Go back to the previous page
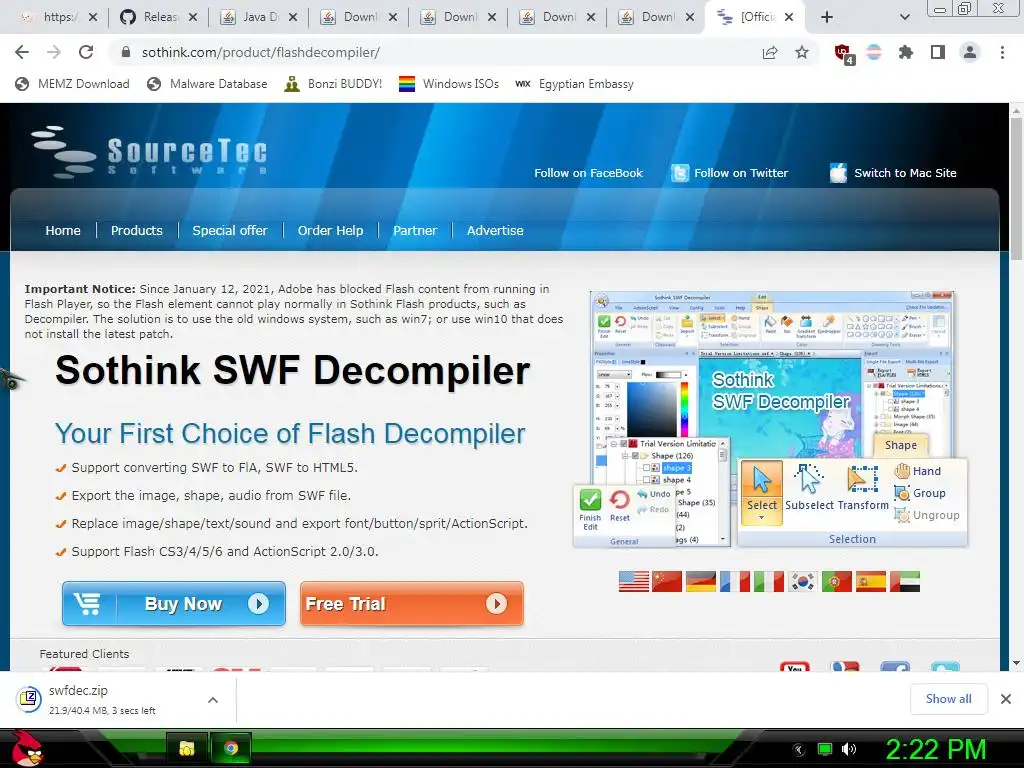 coord(22,52)
